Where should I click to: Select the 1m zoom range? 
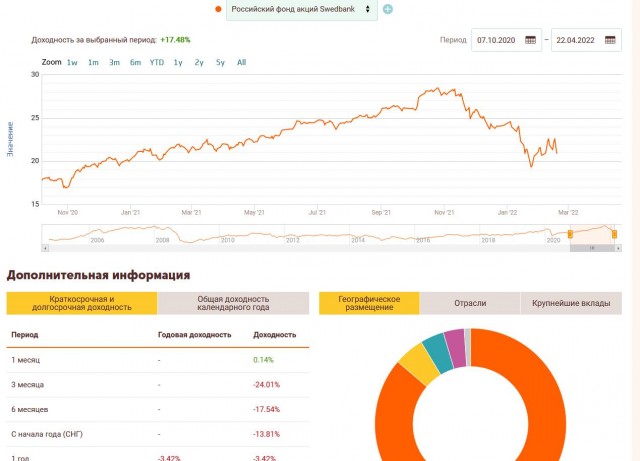tap(93, 62)
